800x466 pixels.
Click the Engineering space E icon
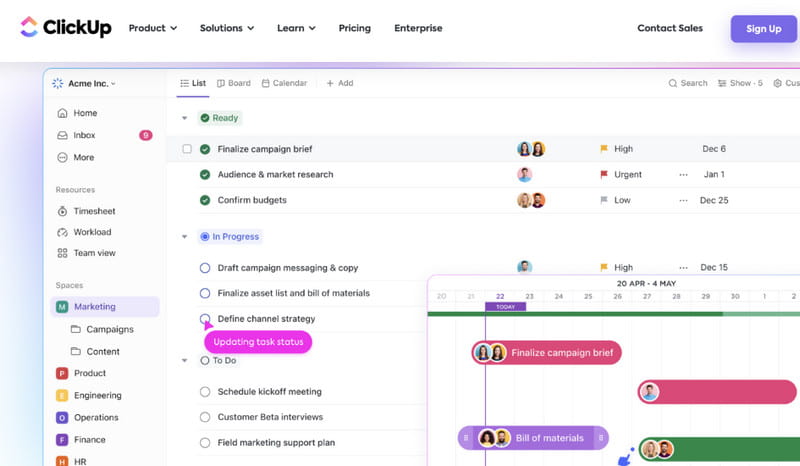pyautogui.click(x=62, y=396)
